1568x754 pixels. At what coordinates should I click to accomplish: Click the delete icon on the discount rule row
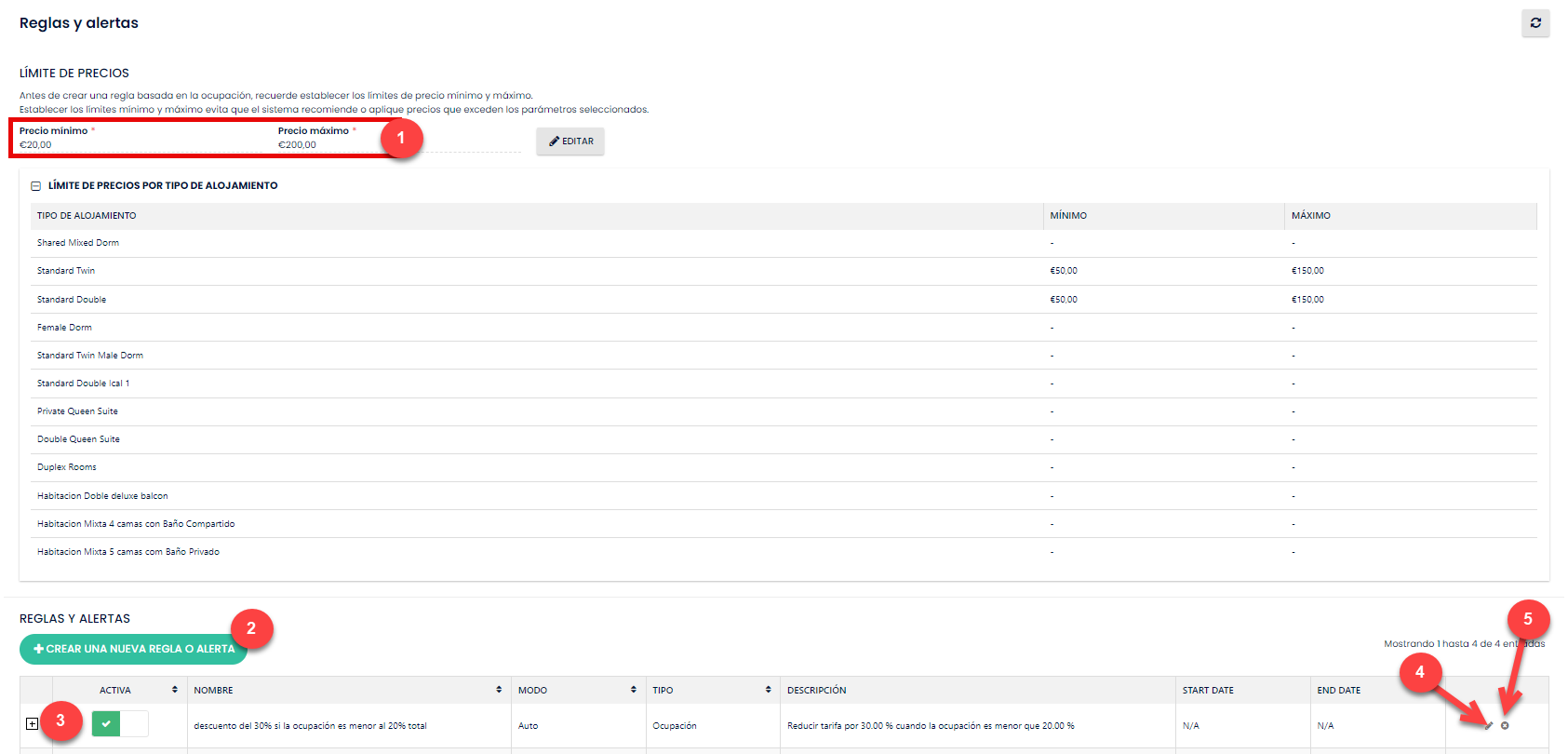coord(1505,725)
